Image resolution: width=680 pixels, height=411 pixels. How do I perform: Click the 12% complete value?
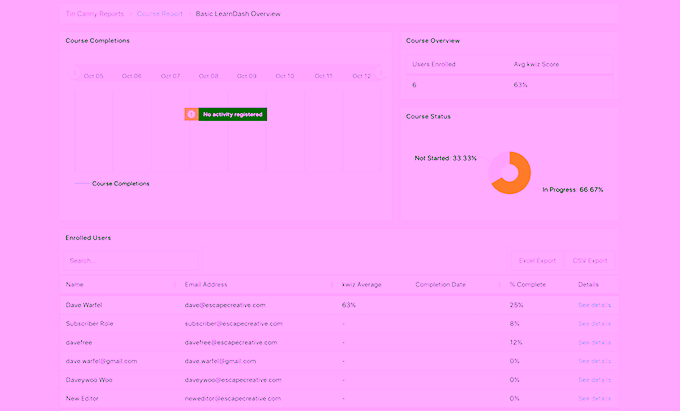click(x=516, y=342)
